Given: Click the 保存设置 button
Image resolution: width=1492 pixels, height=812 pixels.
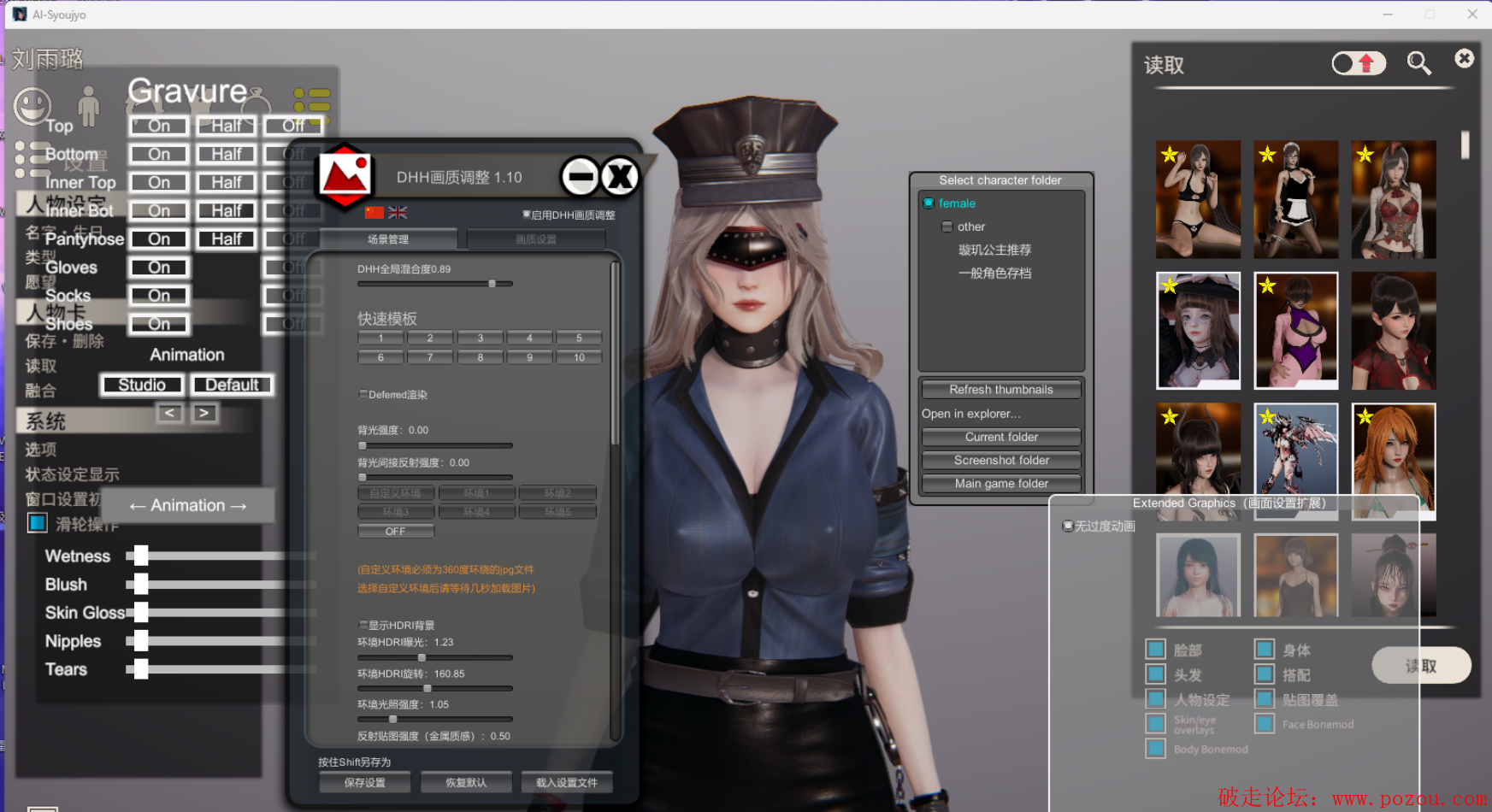Looking at the screenshot, I should tap(365, 782).
